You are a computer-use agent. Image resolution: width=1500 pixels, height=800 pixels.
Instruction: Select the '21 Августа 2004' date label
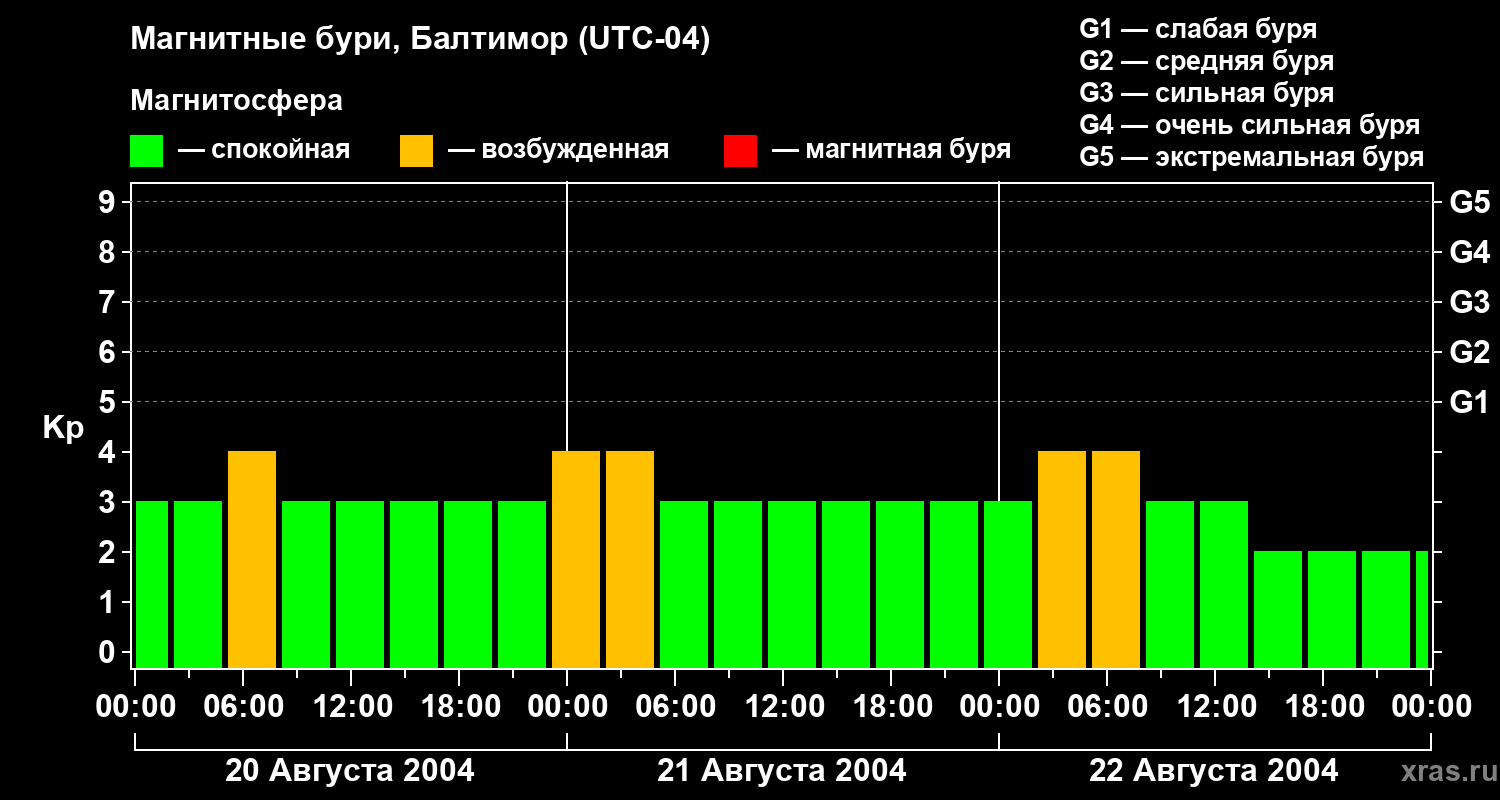[782, 771]
